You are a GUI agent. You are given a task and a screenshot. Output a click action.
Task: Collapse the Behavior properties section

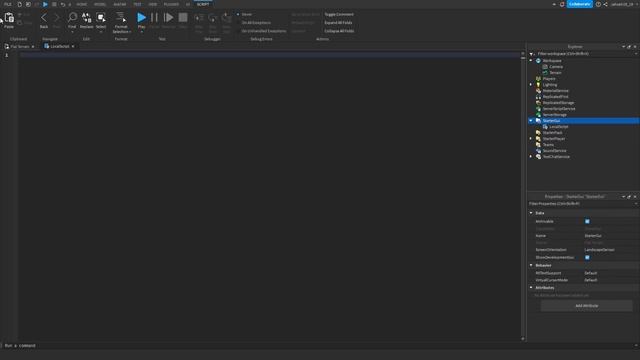531,265
